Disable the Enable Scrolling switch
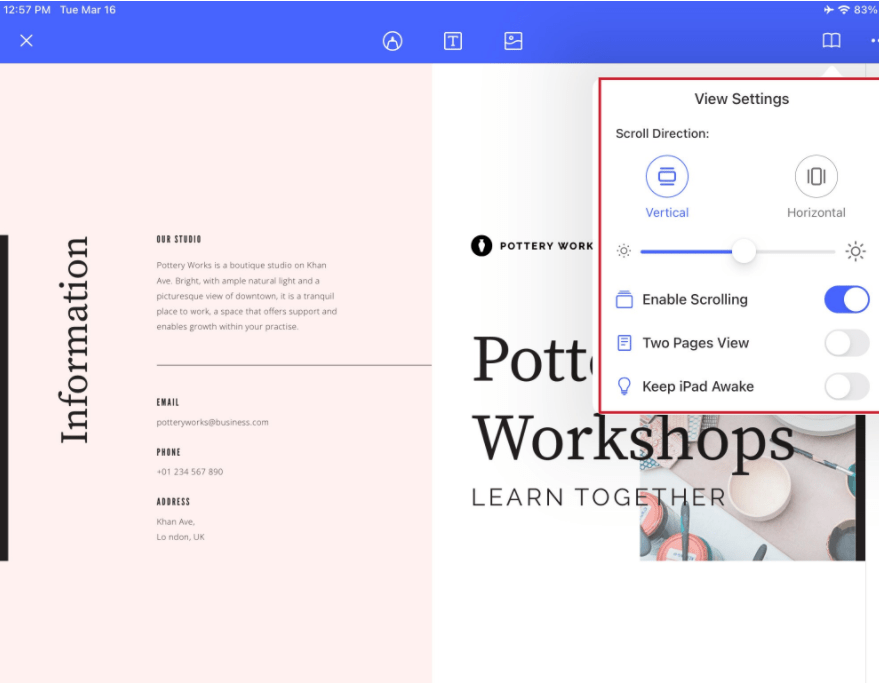Screen dimensions: 879x685 tap(846, 299)
